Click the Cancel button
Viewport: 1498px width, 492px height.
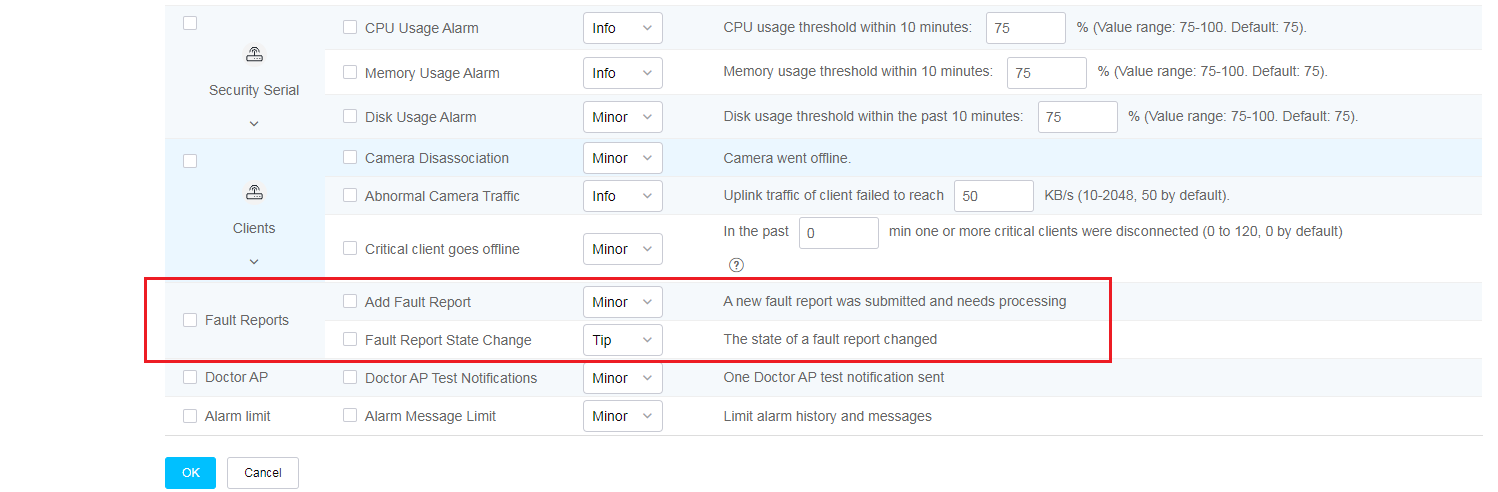[263, 473]
